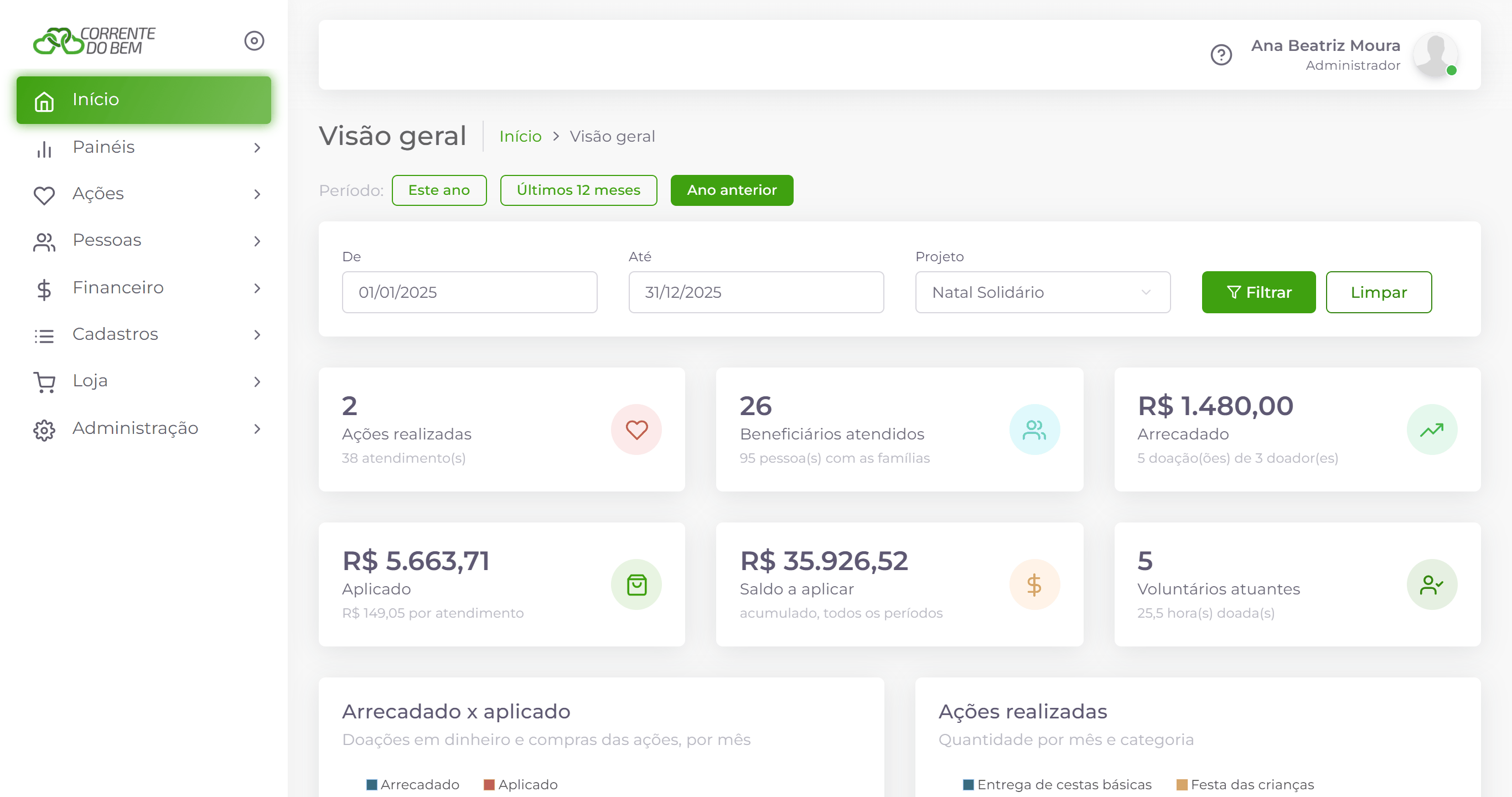Image resolution: width=1512 pixels, height=797 pixels.
Task: Click the dollar icon on Saldo a aplicar card
Action: pos(1034,584)
